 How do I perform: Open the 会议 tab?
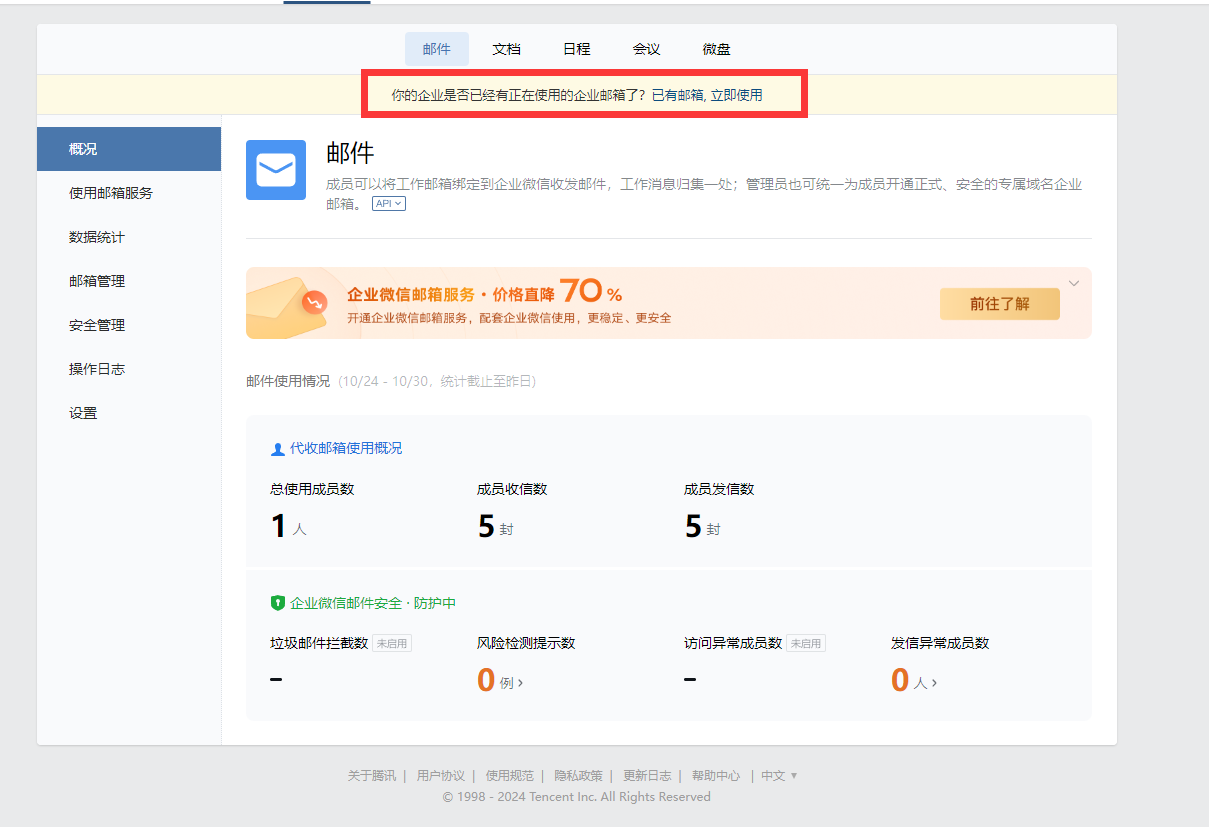click(x=646, y=49)
